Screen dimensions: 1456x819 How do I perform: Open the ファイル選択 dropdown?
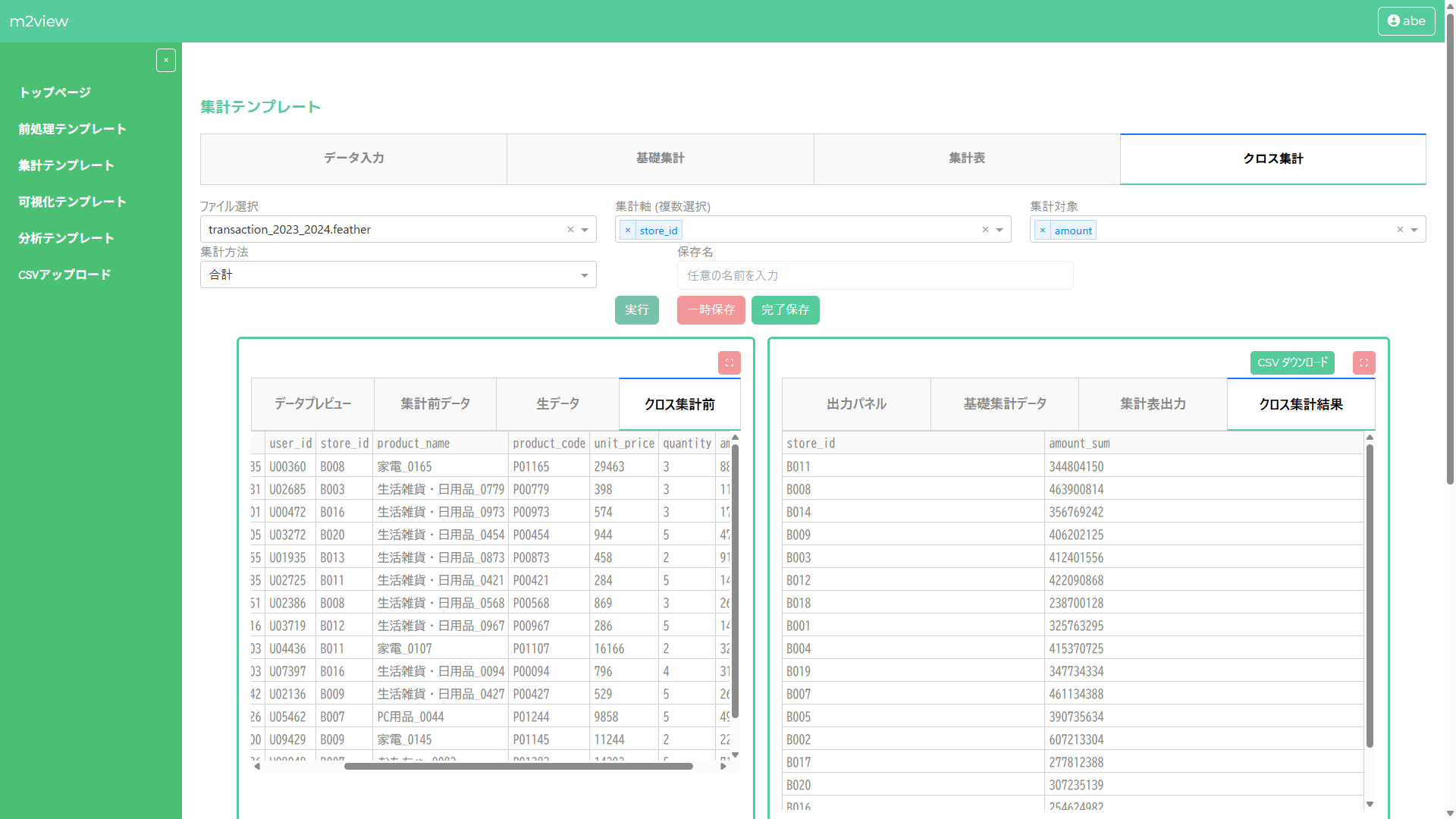pyautogui.click(x=583, y=229)
